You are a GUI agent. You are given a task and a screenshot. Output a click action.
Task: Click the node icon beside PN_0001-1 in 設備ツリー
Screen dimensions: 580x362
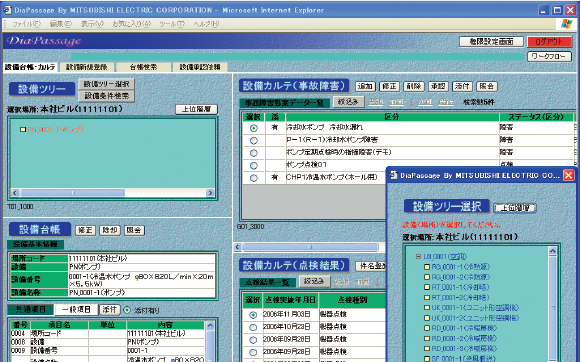[23, 130]
